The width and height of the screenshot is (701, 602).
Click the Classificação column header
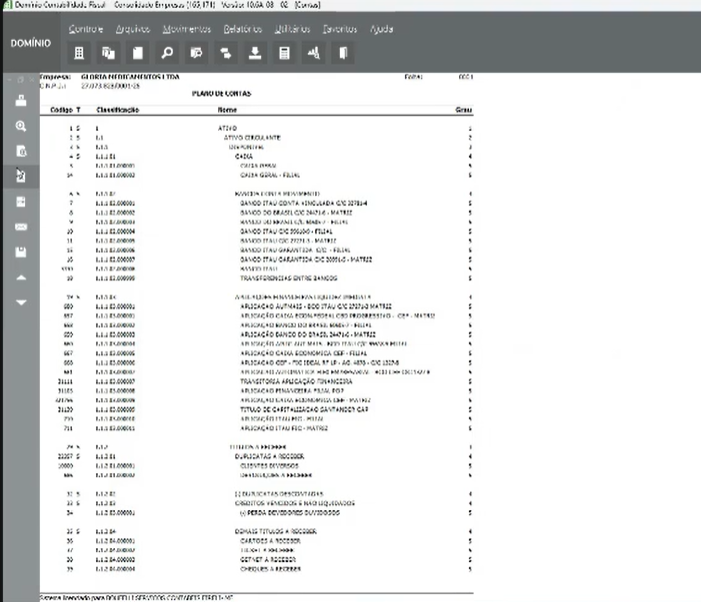click(x=118, y=110)
